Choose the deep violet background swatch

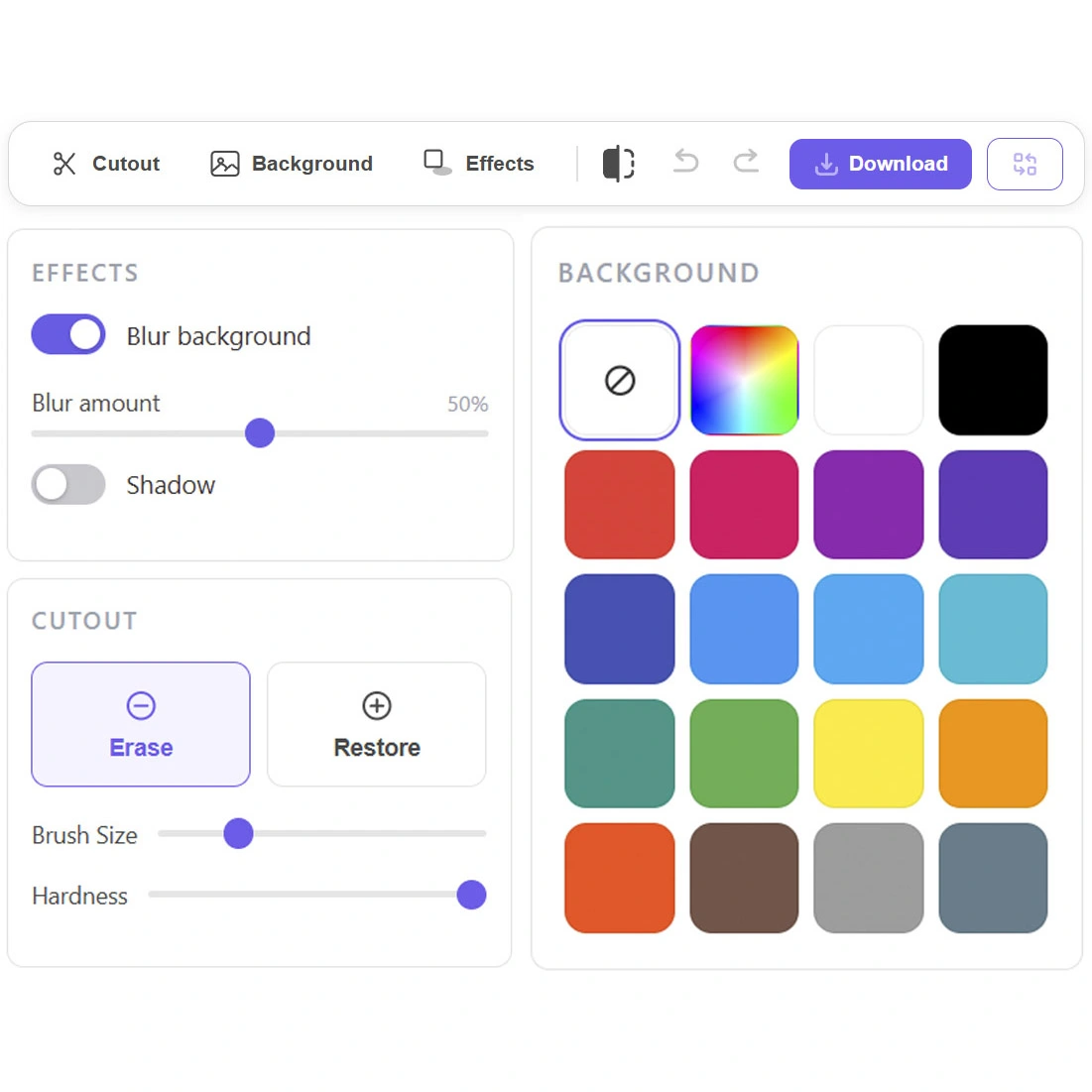pos(993,504)
